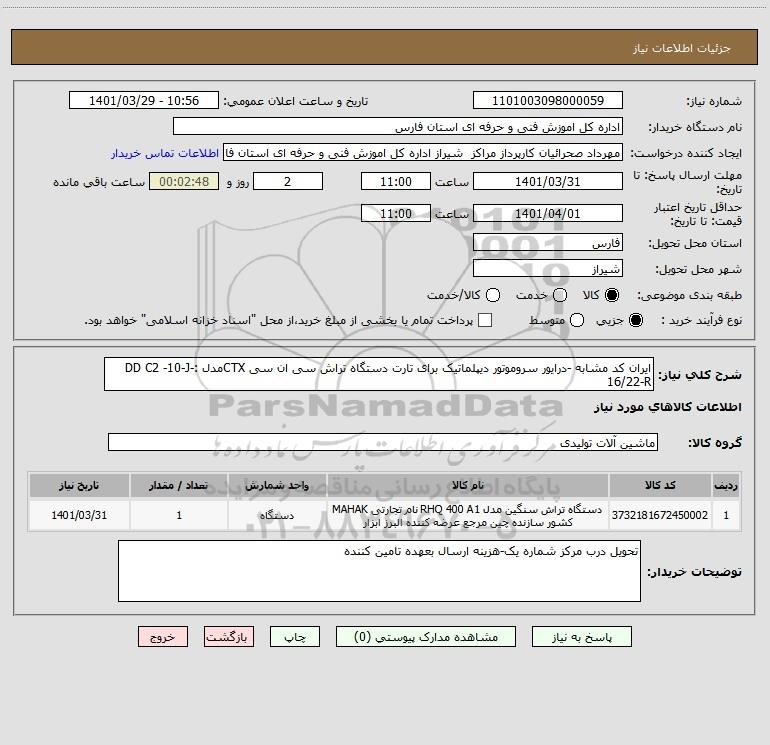Click the price validity hour 11:00 field
Viewport: 770px width, 745px height.
(396, 213)
